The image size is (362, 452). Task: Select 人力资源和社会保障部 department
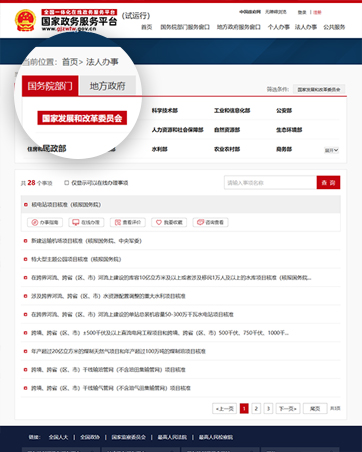tap(177, 130)
